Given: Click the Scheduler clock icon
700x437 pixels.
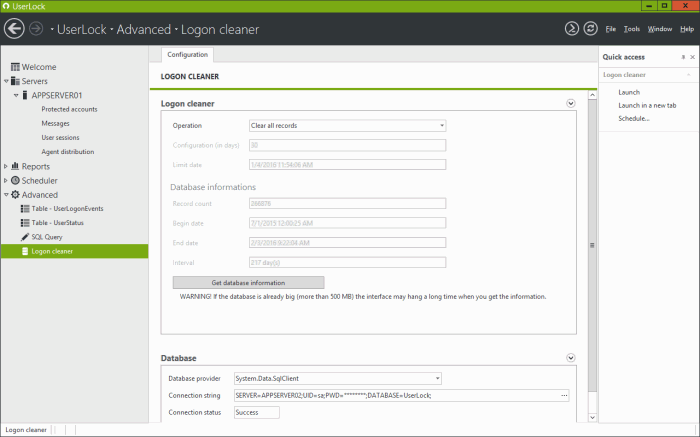Looking at the screenshot, I should [x=15, y=180].
